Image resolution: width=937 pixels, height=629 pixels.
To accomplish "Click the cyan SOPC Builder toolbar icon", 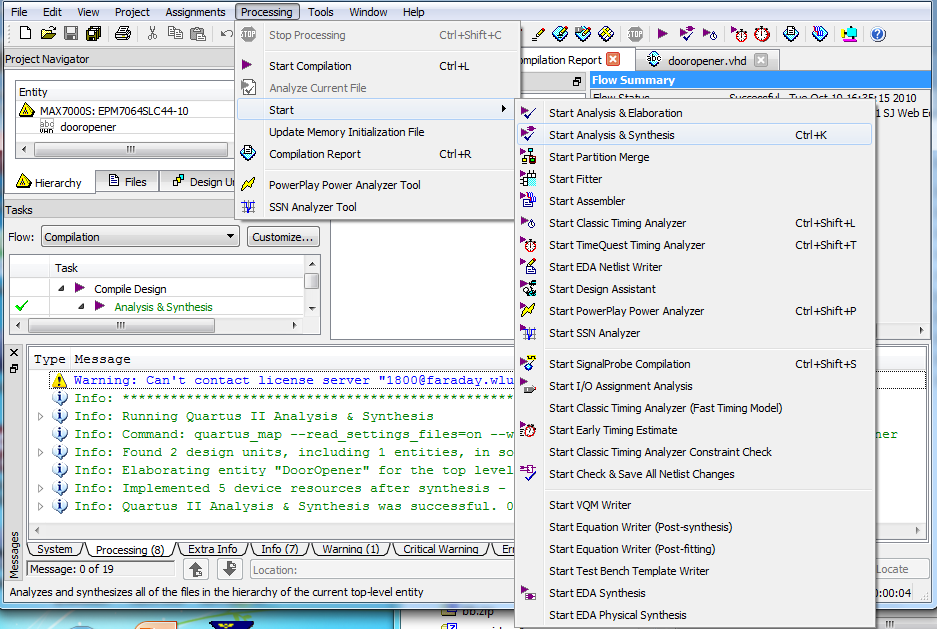I will pos(849,34).
